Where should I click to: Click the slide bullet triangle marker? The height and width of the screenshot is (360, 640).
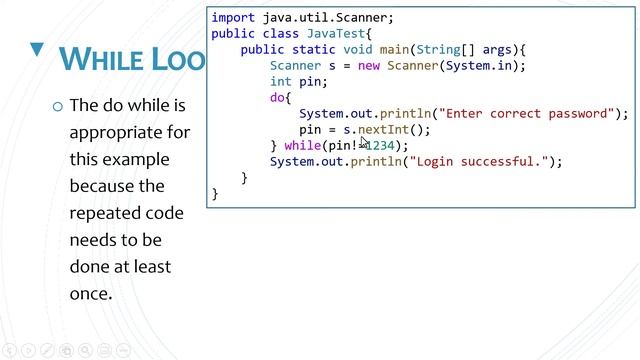click(x=37, y=49)
